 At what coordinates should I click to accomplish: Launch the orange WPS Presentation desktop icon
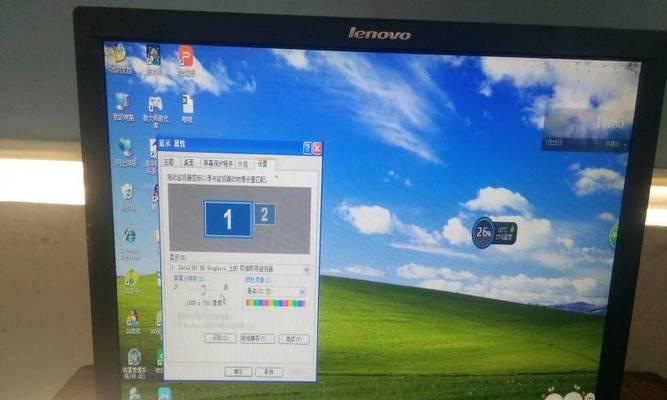pos(186,61)
